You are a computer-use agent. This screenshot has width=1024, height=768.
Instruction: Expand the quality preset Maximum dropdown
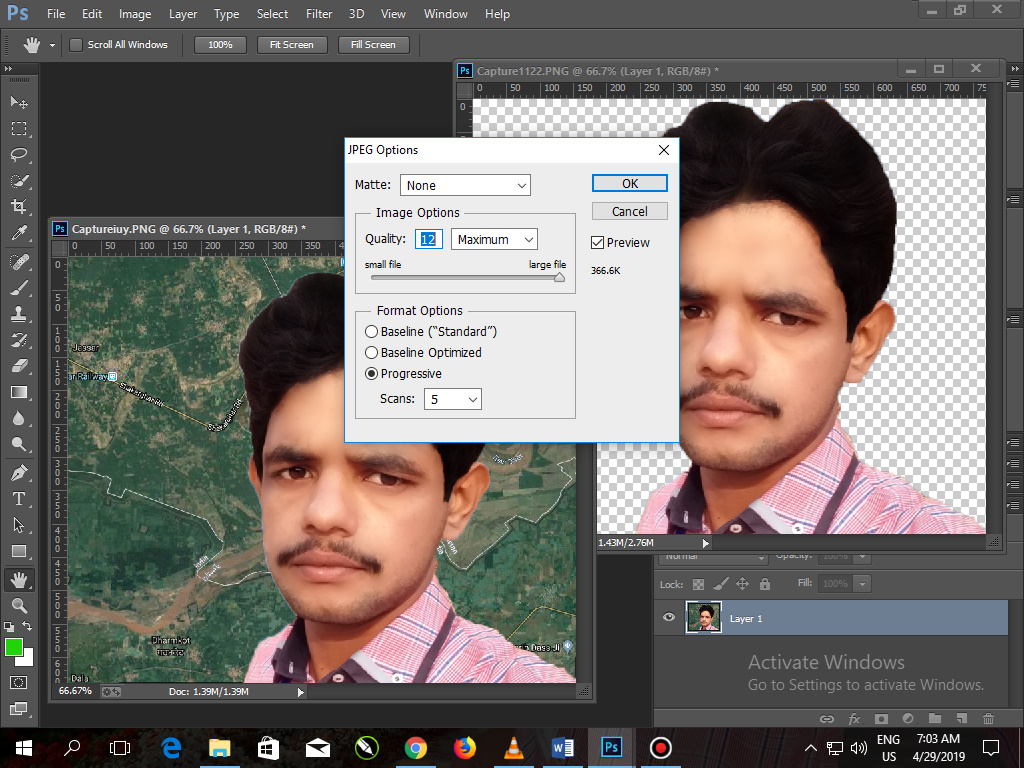coord(494,239)
